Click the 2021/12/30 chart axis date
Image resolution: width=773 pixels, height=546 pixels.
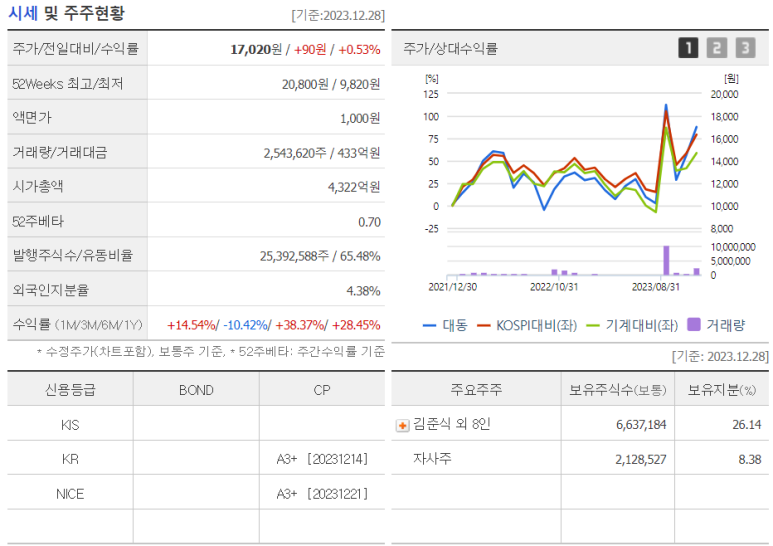pyautogui.click(x=453, y=287)
